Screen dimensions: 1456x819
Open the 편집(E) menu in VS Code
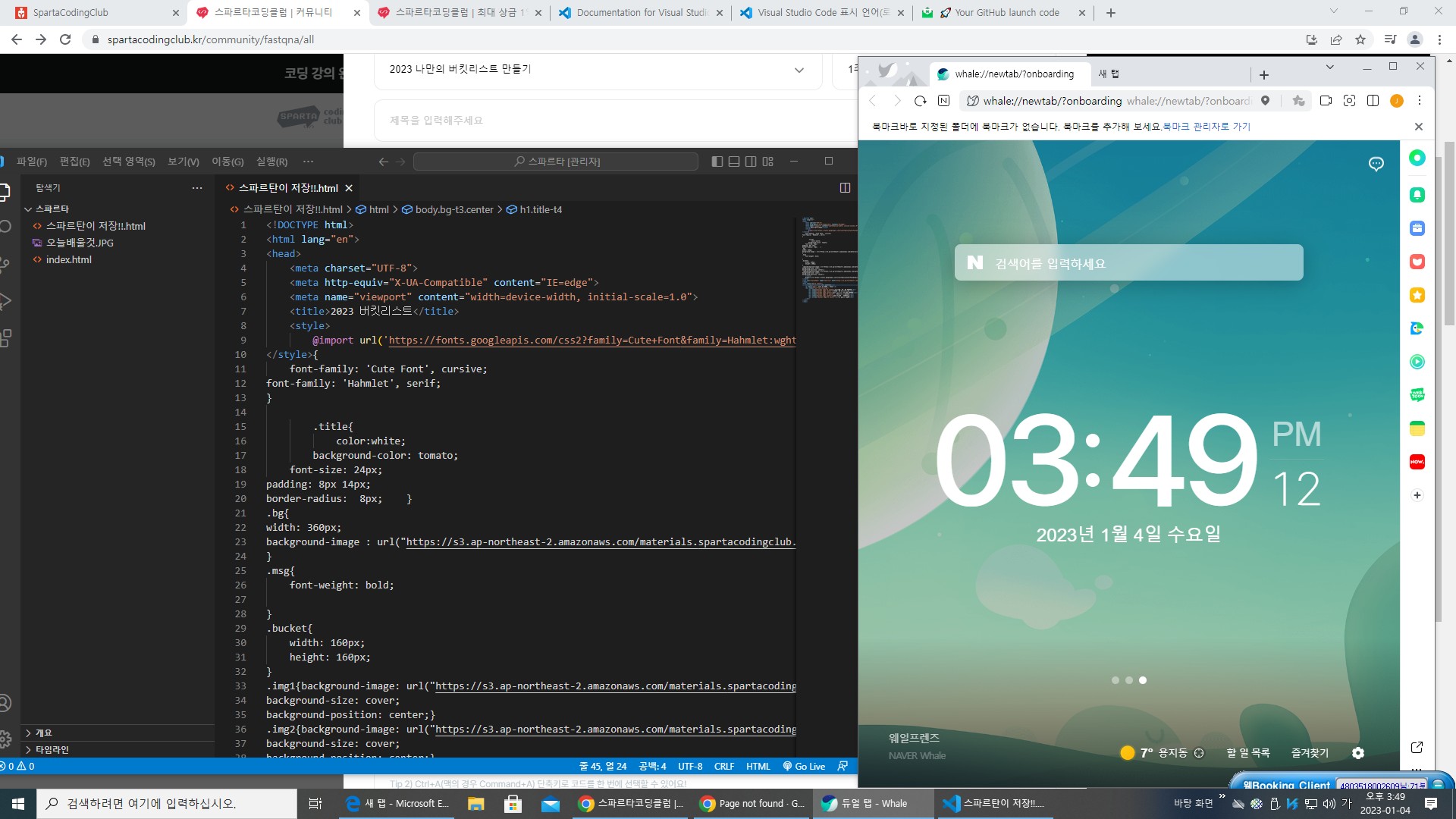point(74,162)
